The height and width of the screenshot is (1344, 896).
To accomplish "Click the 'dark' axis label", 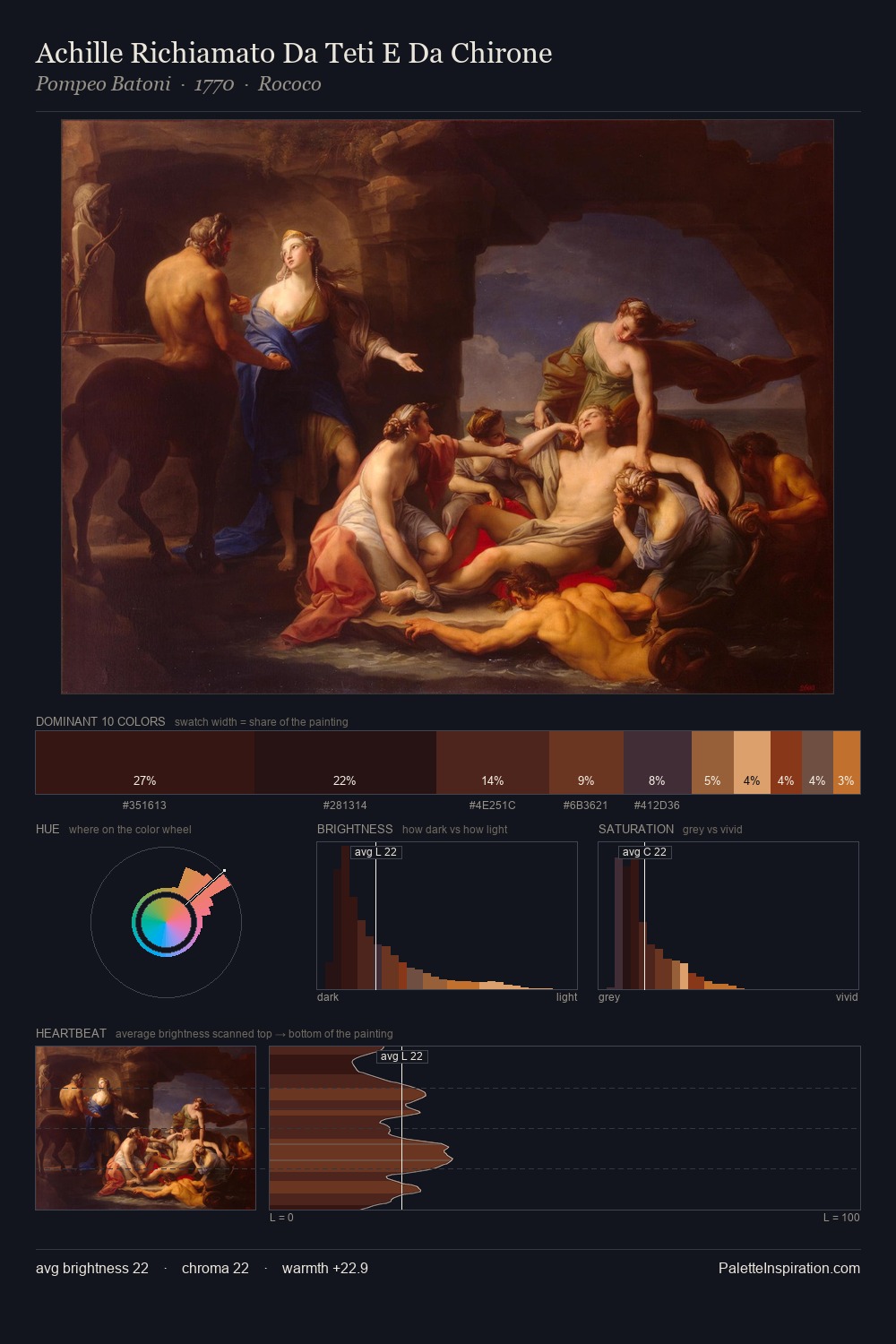I will click(x=328, y=997).
